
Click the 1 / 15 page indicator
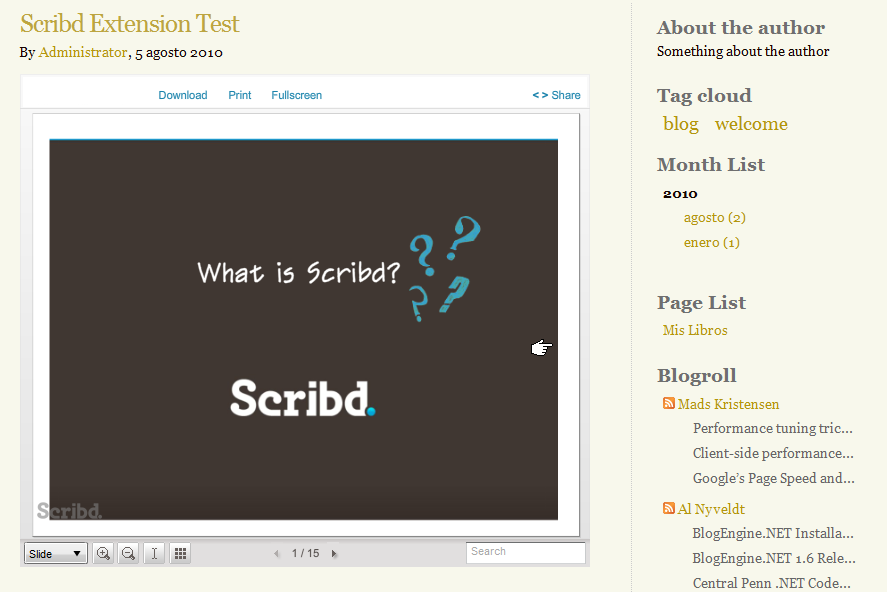(305, 553)
